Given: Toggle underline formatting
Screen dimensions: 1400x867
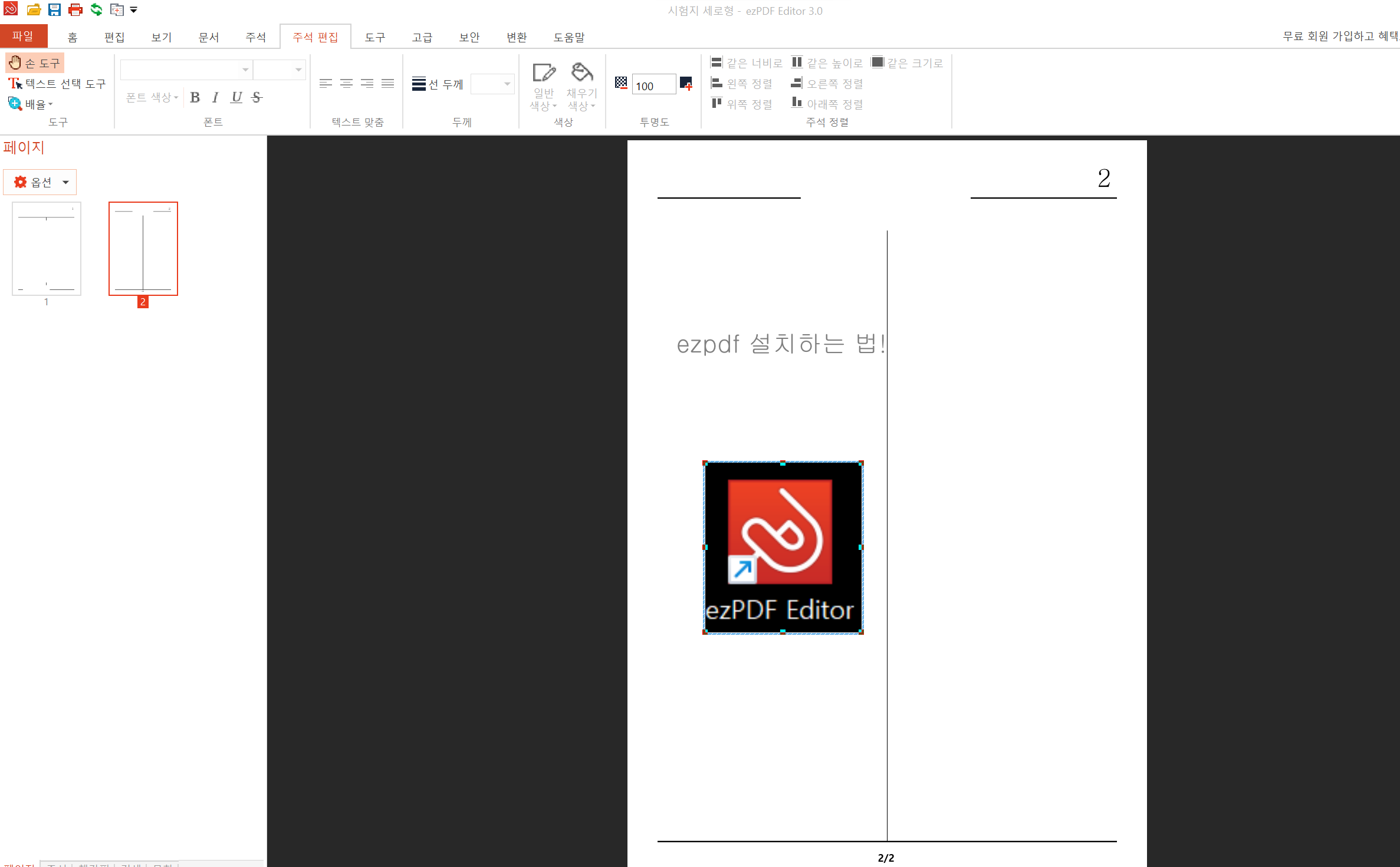Looking at the screenshot, I should pos(236,97).
